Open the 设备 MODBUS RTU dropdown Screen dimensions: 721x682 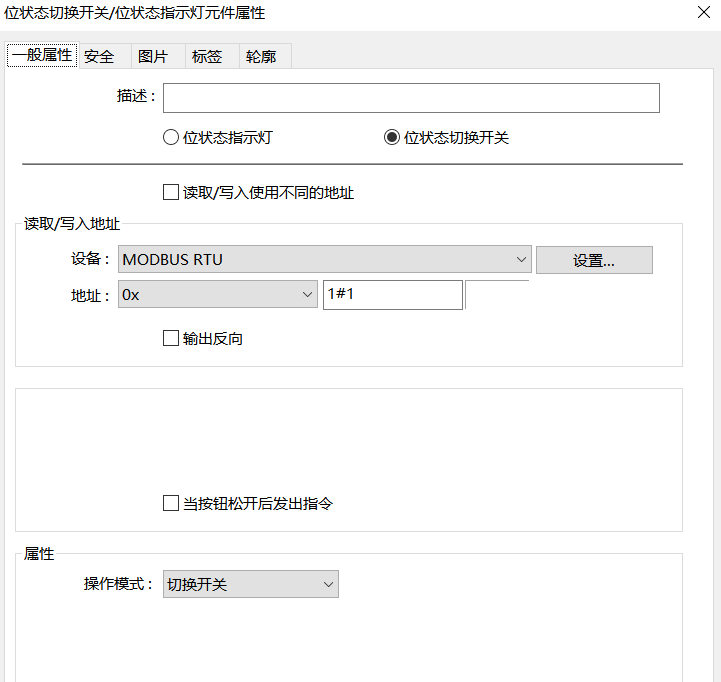[x=324, y=260]
